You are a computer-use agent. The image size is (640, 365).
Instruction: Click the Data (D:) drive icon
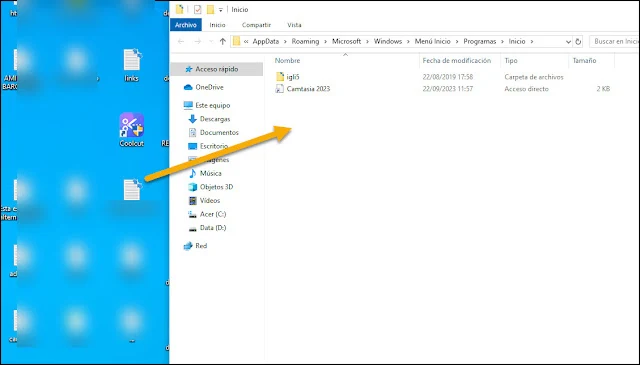pos(192,228)
